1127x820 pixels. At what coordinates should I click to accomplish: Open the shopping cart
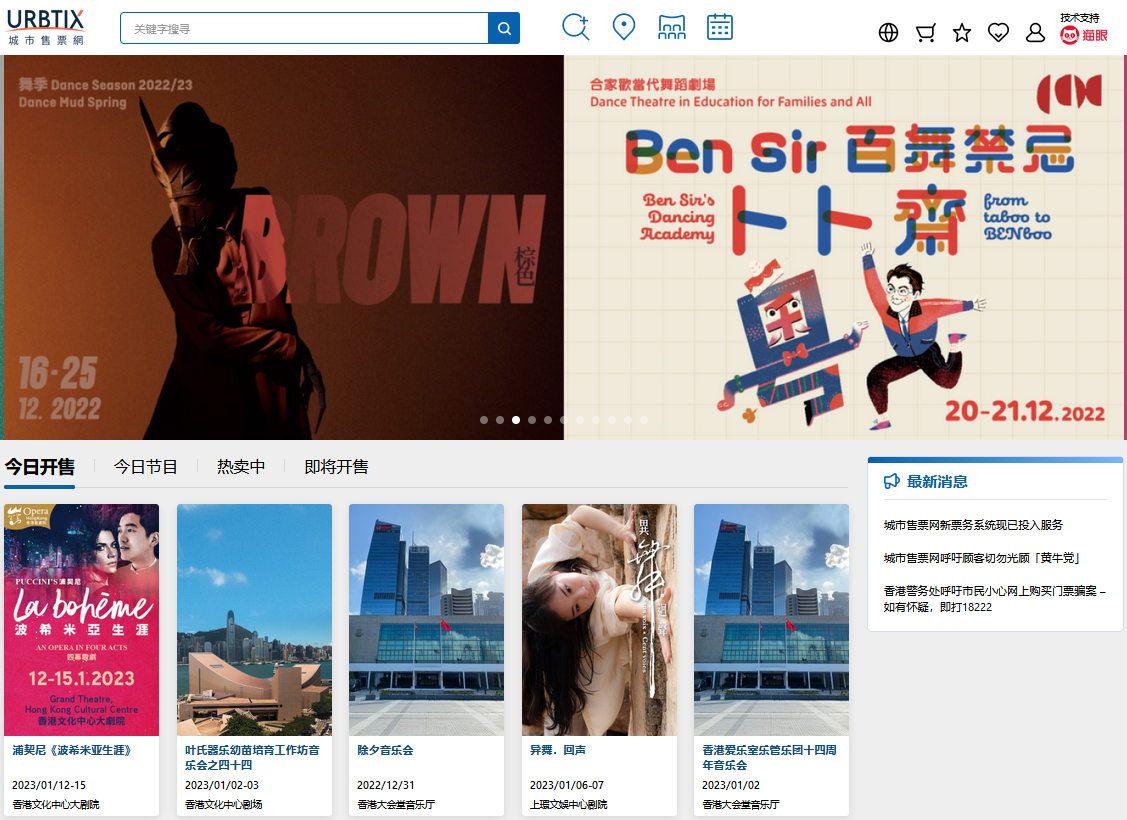pos(925,33)
